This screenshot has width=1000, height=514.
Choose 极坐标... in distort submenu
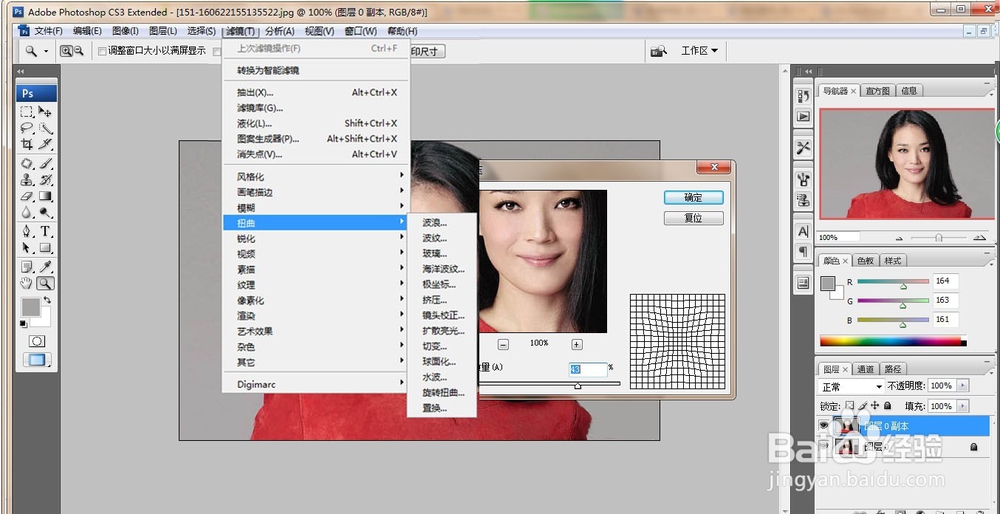[442, 284]
